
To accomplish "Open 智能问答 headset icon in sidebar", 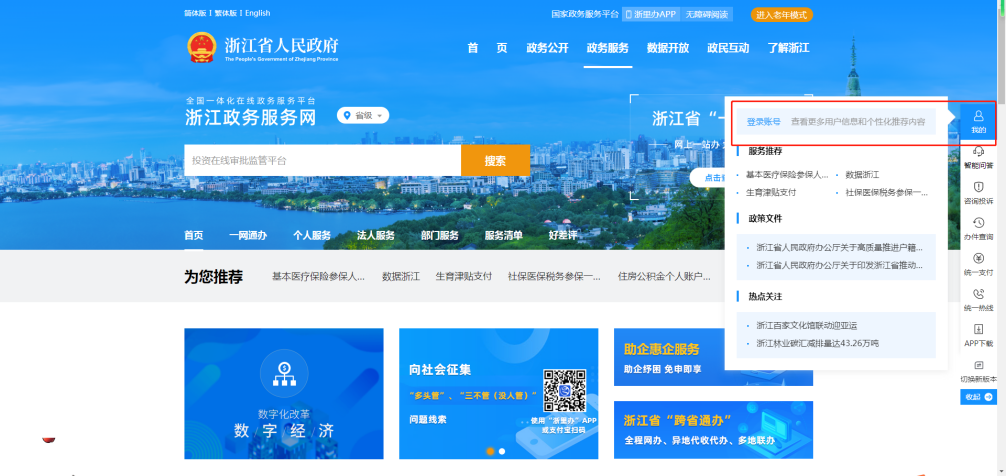I will (x=978, y=156).
